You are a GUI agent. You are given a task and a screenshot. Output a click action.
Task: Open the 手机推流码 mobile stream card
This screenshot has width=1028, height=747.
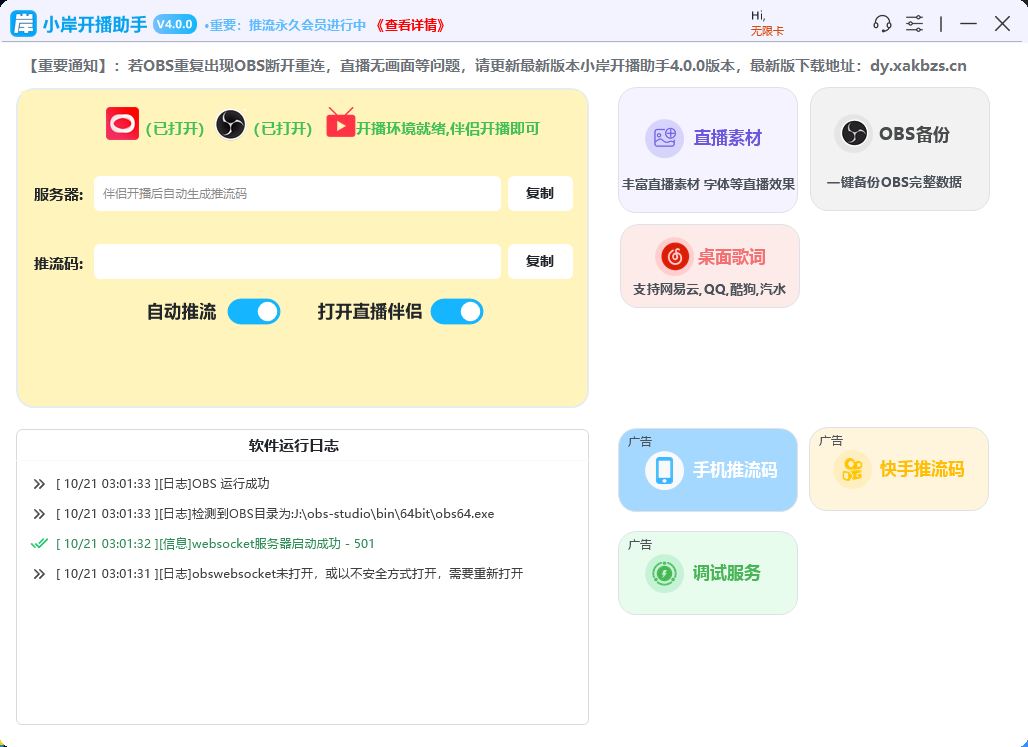click(x=707, y=470)
